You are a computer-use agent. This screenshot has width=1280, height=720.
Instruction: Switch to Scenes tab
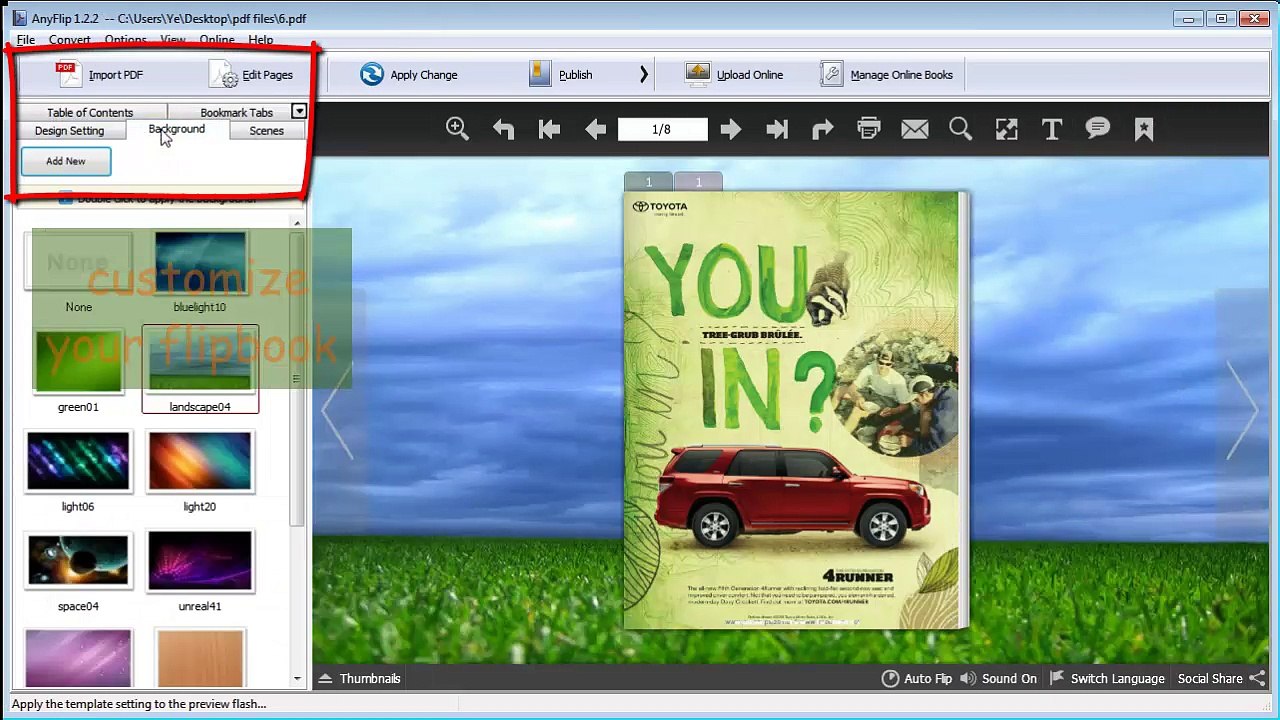[266, 131]
